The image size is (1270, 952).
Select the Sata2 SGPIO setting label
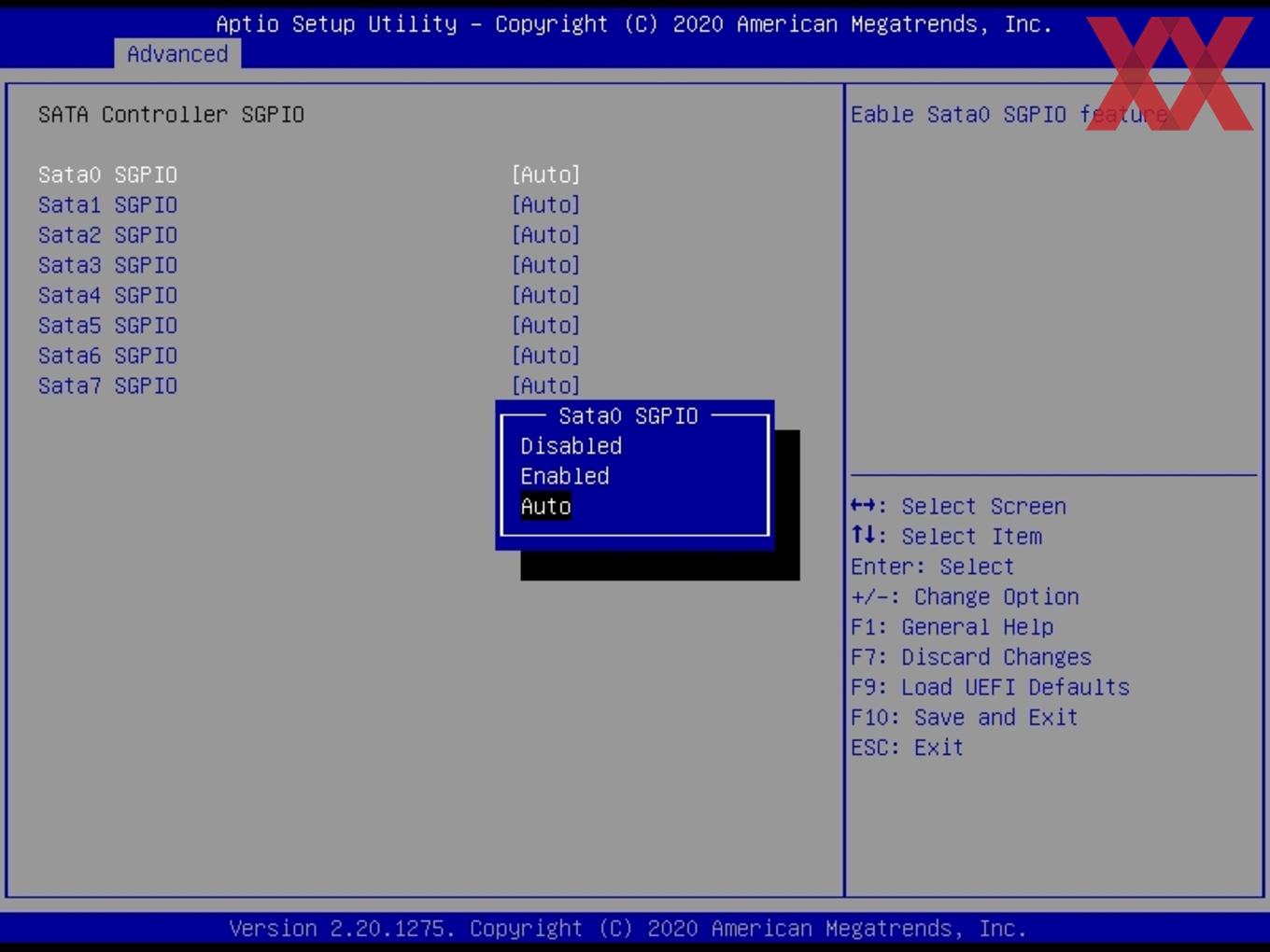click(x=107, y=235)
